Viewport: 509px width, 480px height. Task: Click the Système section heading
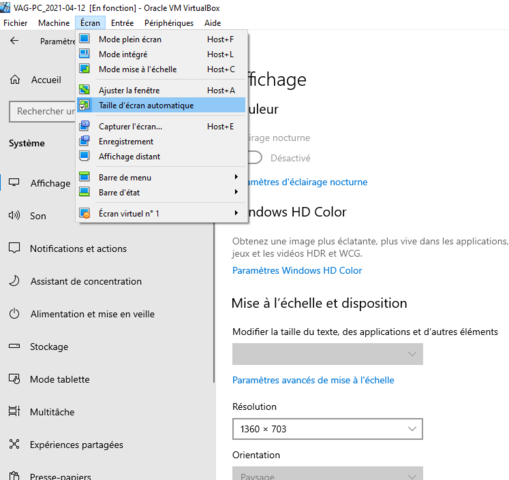tap(27, 143)
